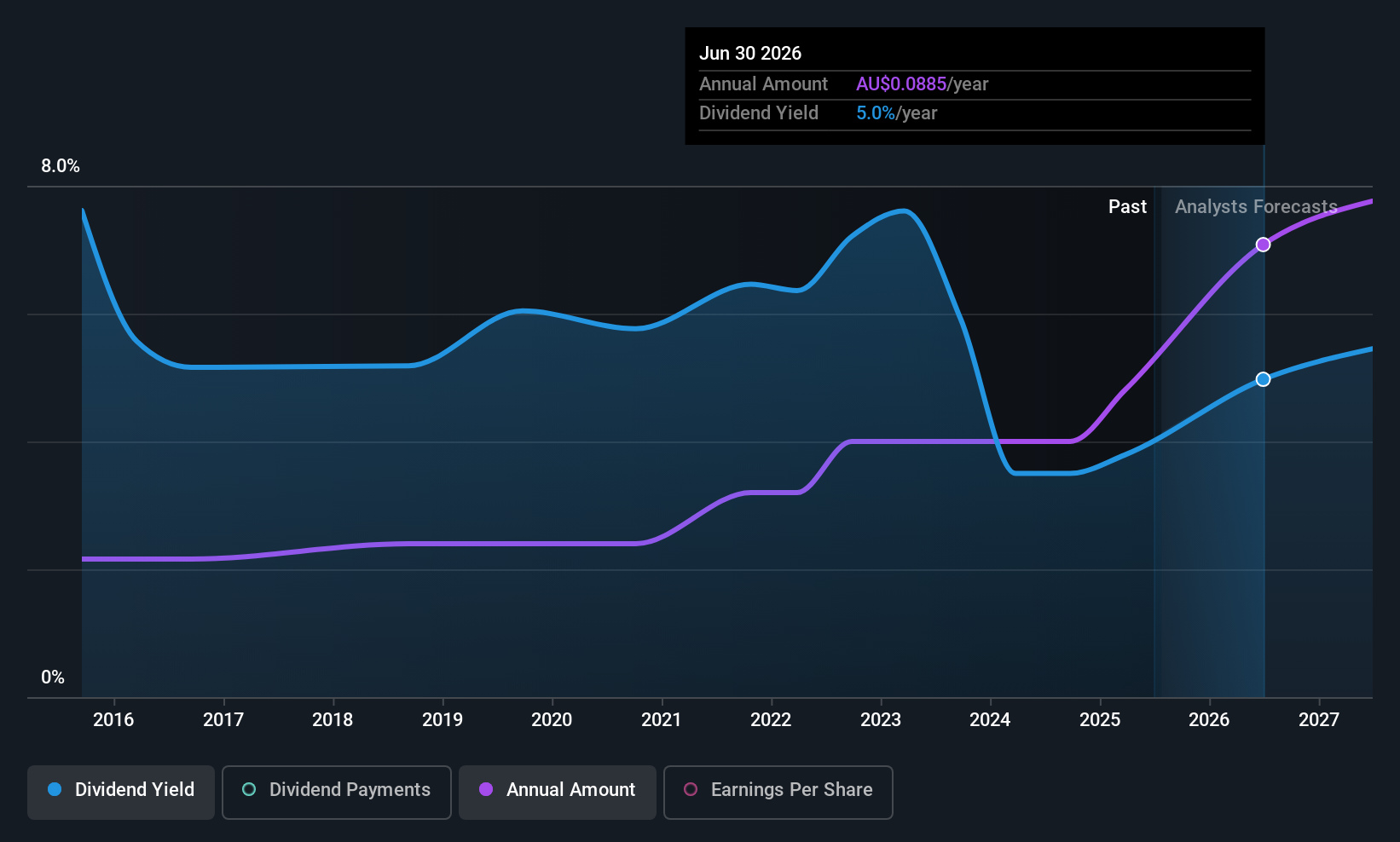Click the 2020 x-axis label

tap(552, 719)
